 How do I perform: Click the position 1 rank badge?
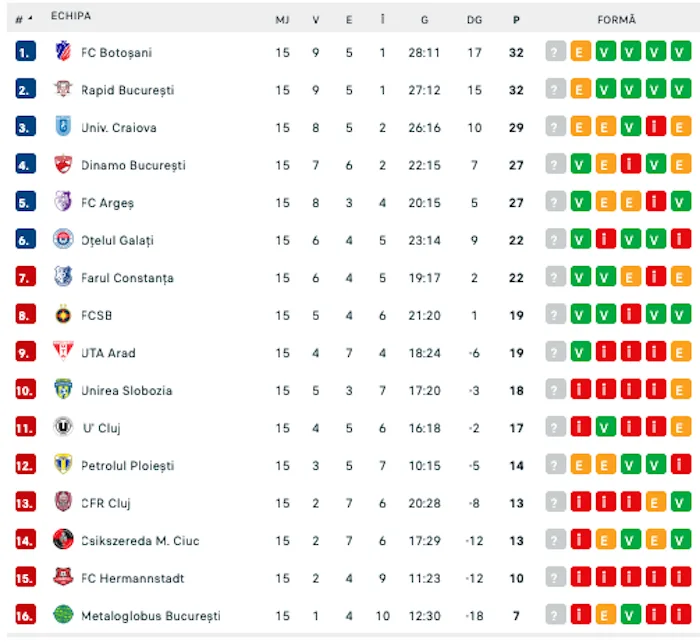pos(26,52)
